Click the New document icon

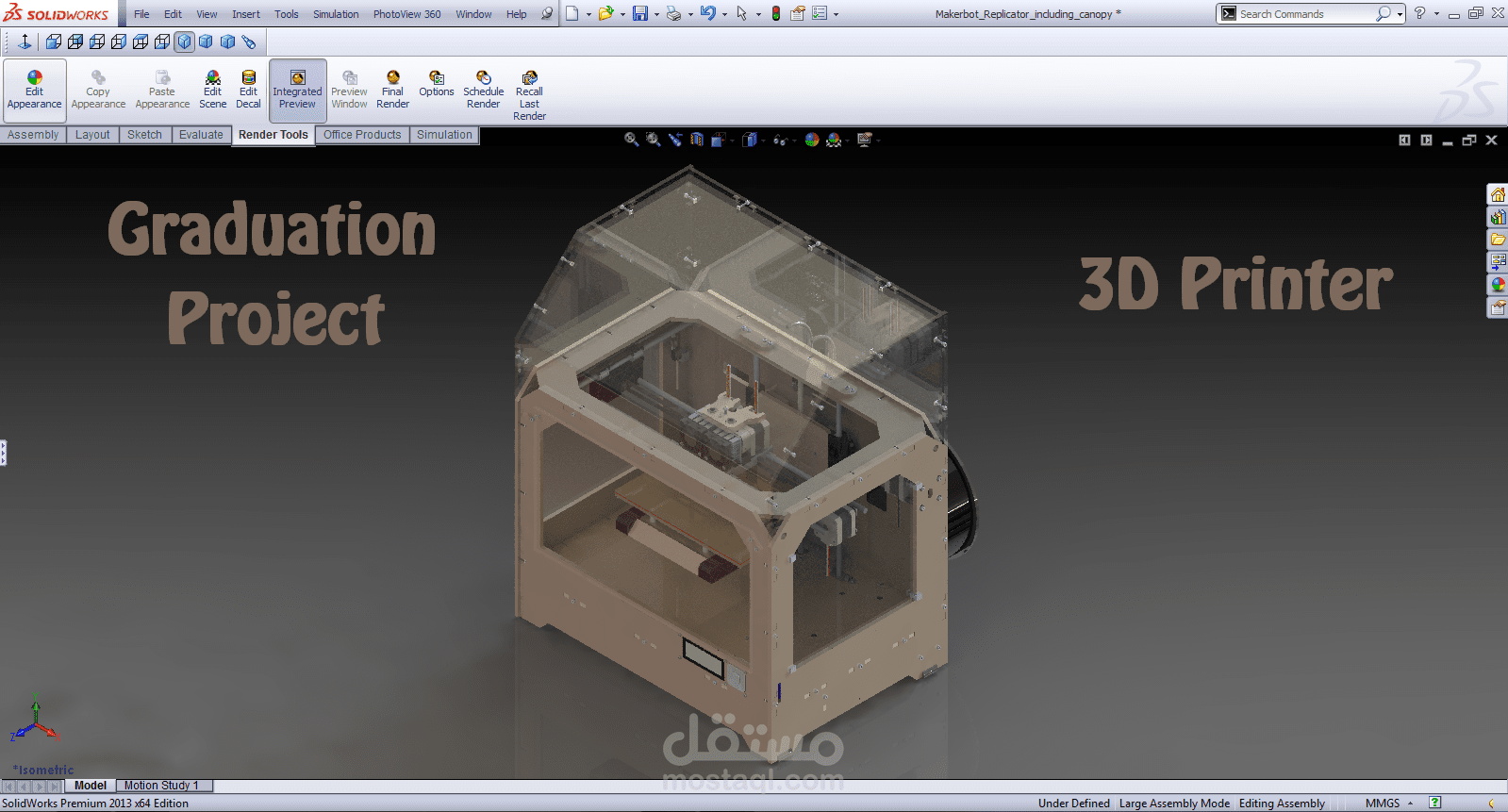(572, 13)
